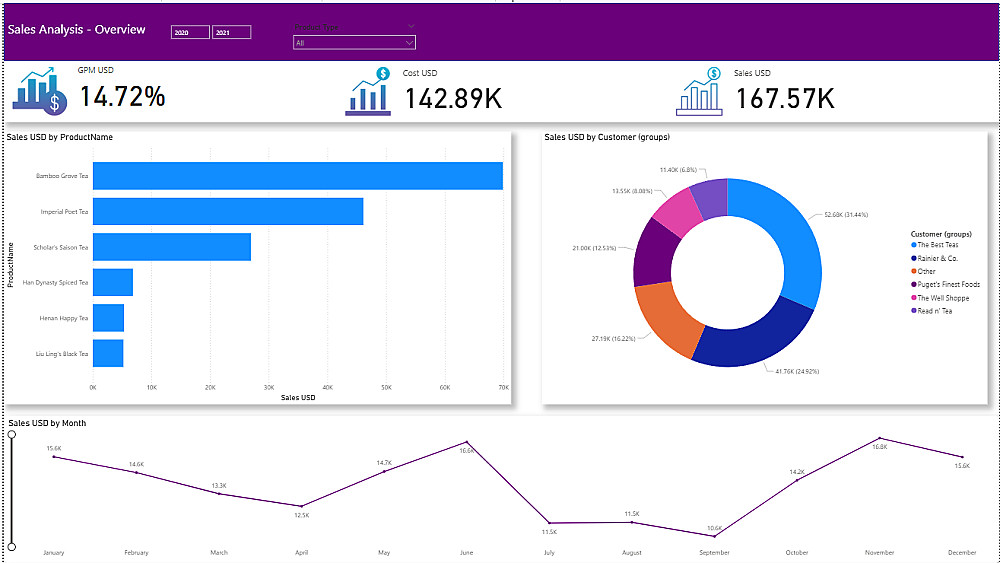
Task: Click the top handle of month chart zoom slider
Action: (x=11, y=434)
